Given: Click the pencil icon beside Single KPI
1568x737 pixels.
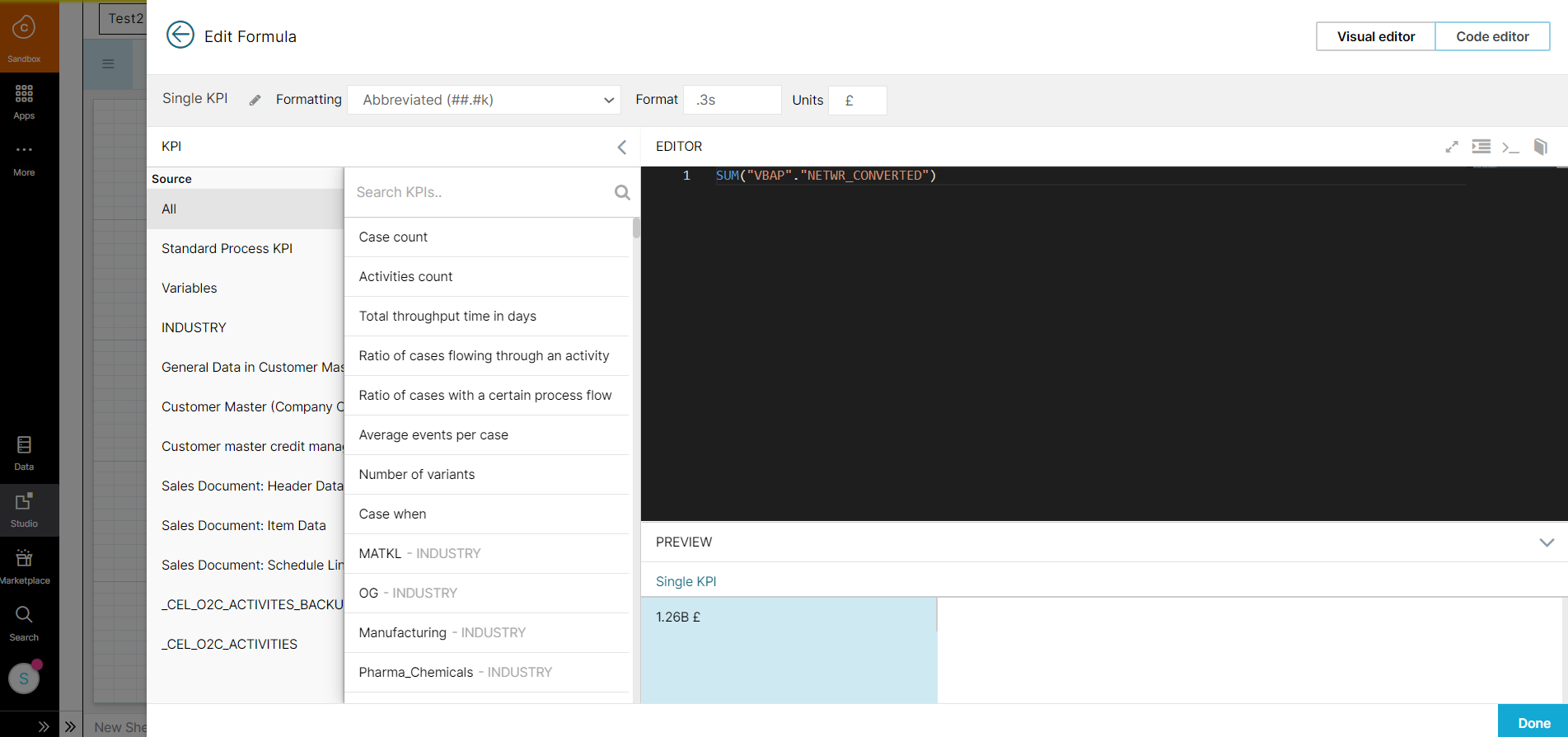Looking at the screenshot, I should pos(255,100).
